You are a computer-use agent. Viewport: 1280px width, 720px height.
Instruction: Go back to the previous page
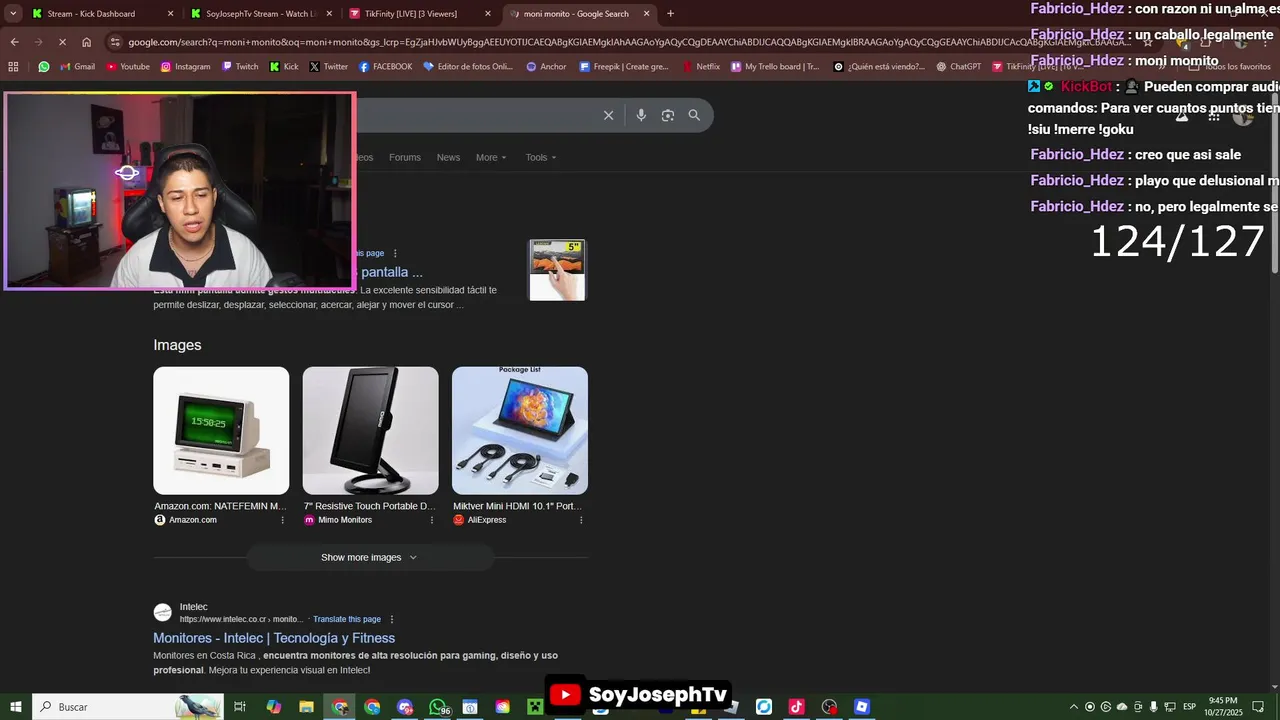click(14, 42)
